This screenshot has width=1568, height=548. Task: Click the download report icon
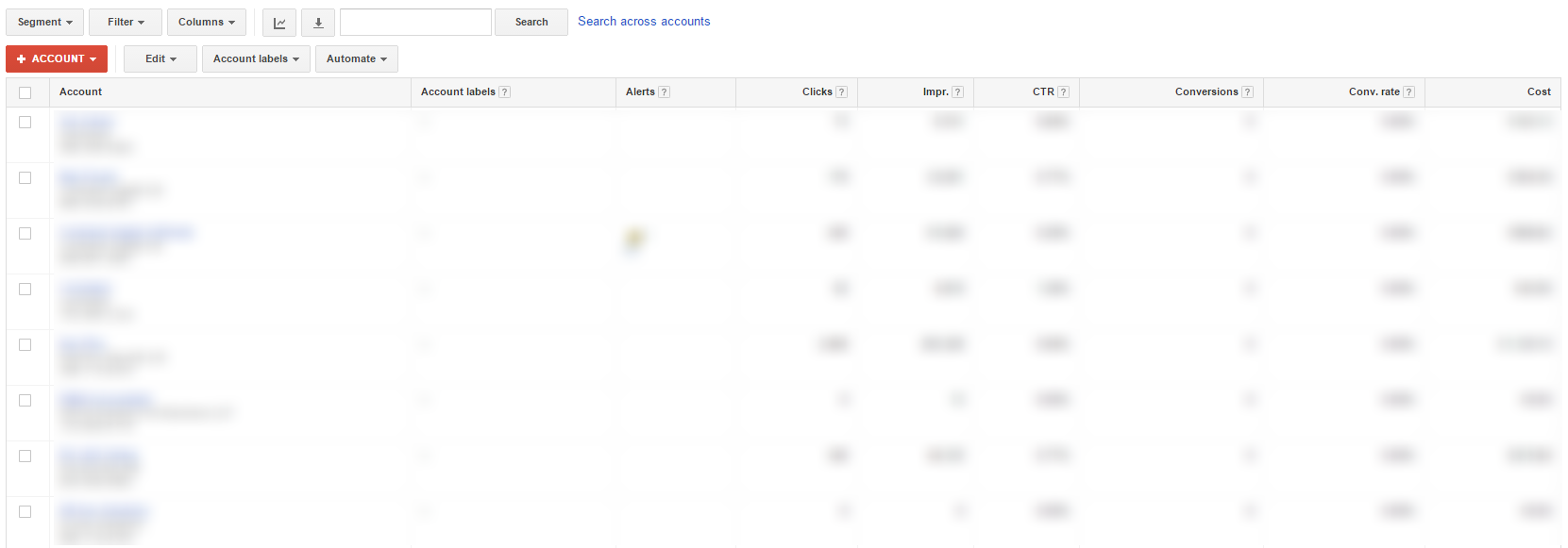pos(318,23)
